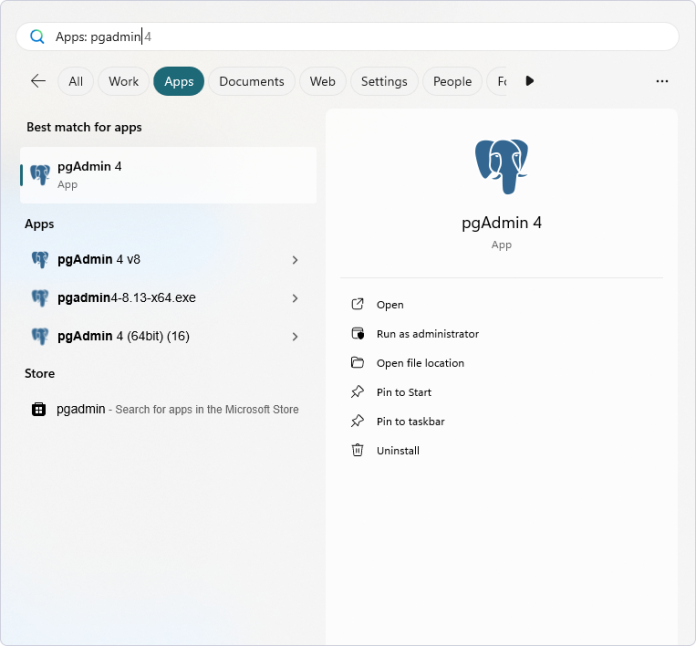Click elephant icon beside pgadmin4-8.13-x64.exe
Screen dimensions: 696x646
40,298
